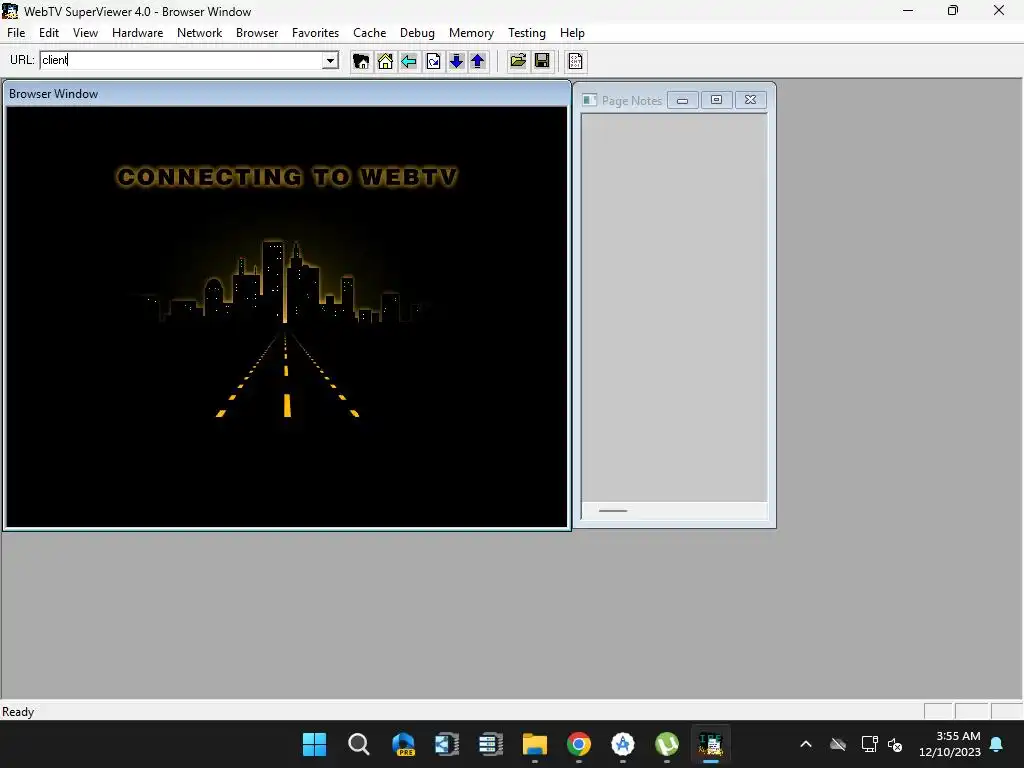Open notifications with the bell icon
This screenshot has width=1024, height=768.
(997, 744)
